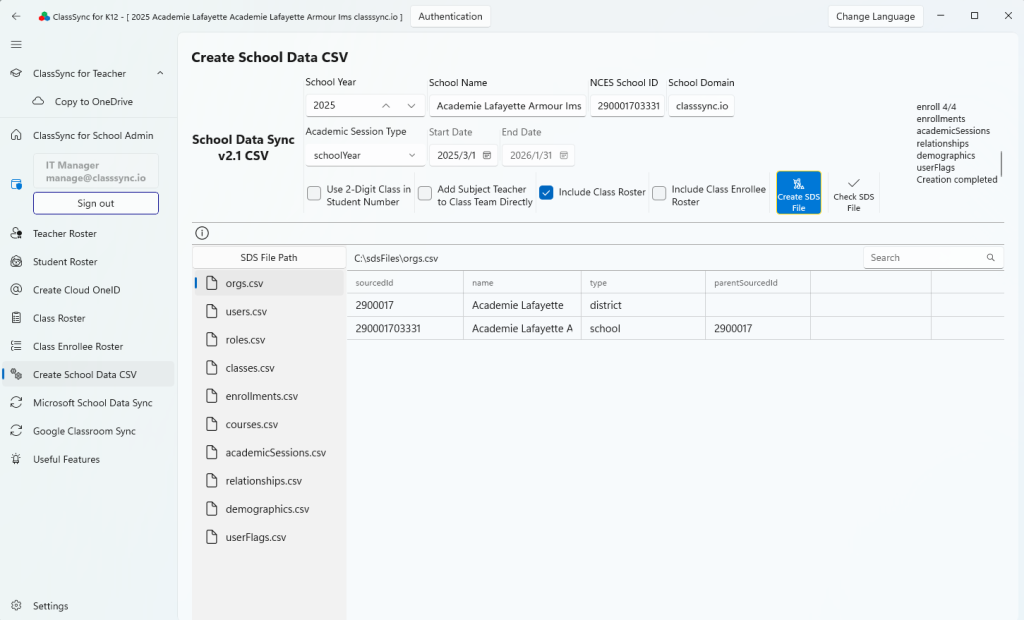Click the 'district' type cell
Image resolution: width=1024 pixels, height=620 pixels.
643,305
